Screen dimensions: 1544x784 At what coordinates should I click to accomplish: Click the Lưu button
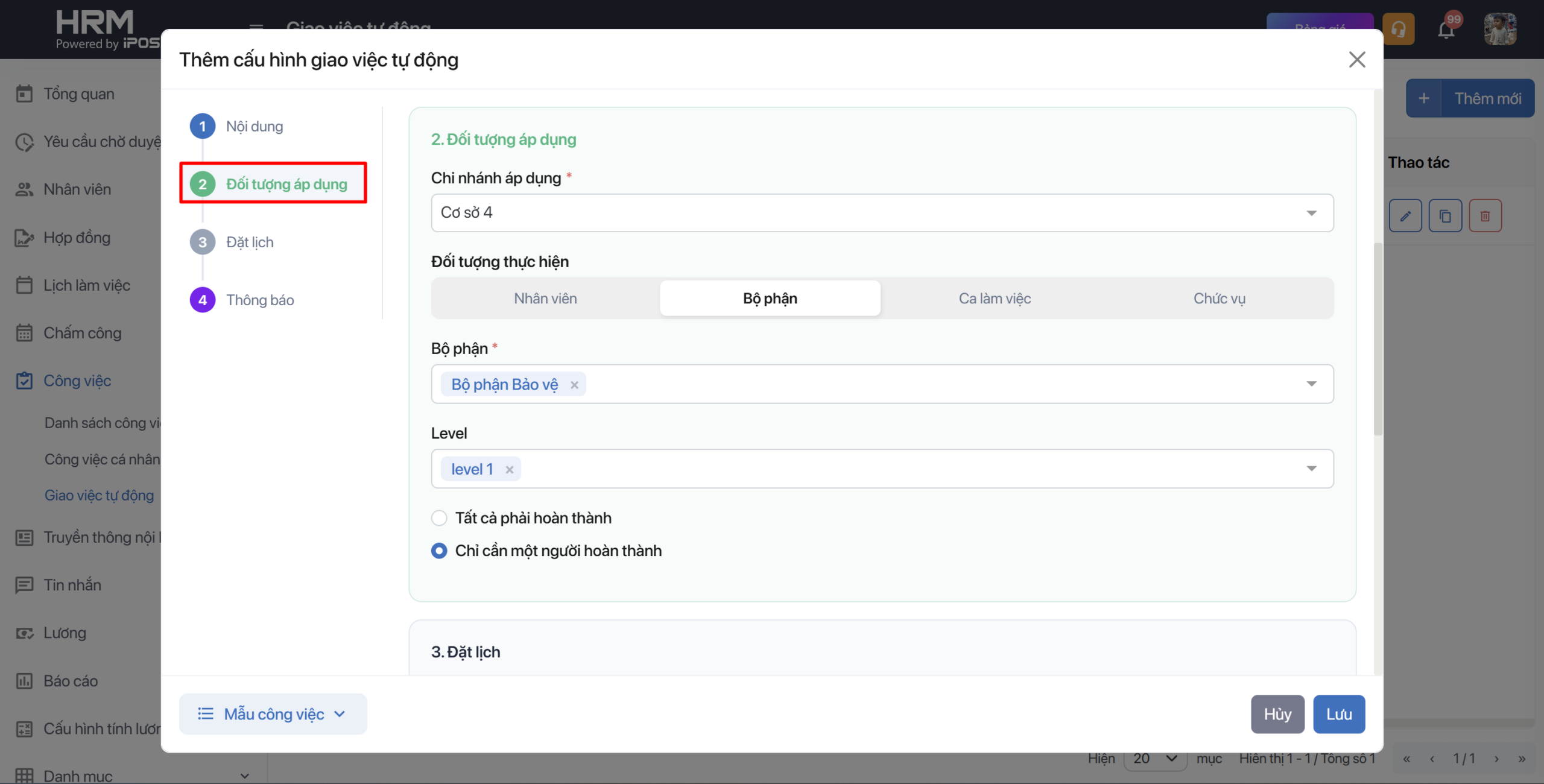(1339, 714)
